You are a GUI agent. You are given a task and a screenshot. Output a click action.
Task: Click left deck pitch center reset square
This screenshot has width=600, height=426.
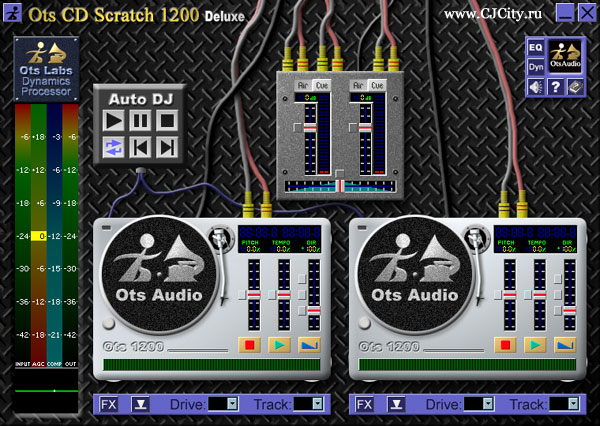[242, 295]
